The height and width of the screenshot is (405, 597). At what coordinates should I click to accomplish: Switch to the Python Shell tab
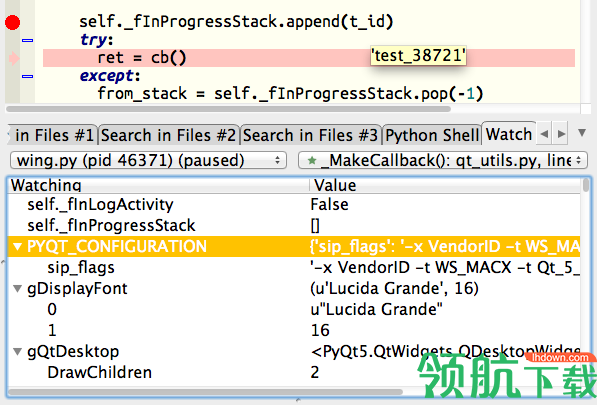click(x=432, y=135)
